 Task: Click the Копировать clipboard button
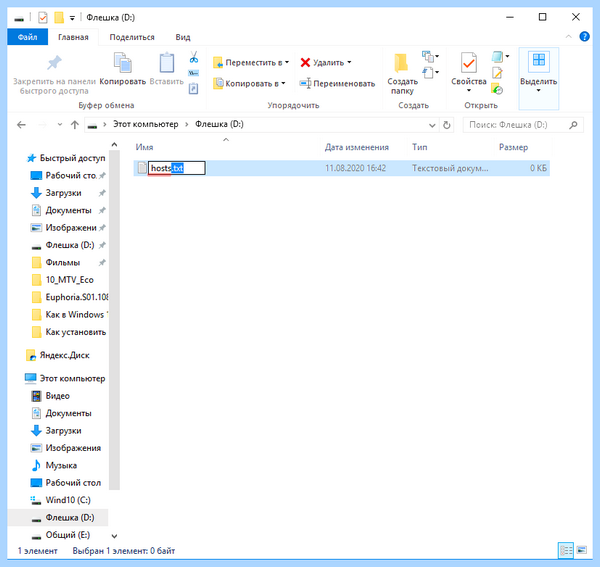(123, 69)
